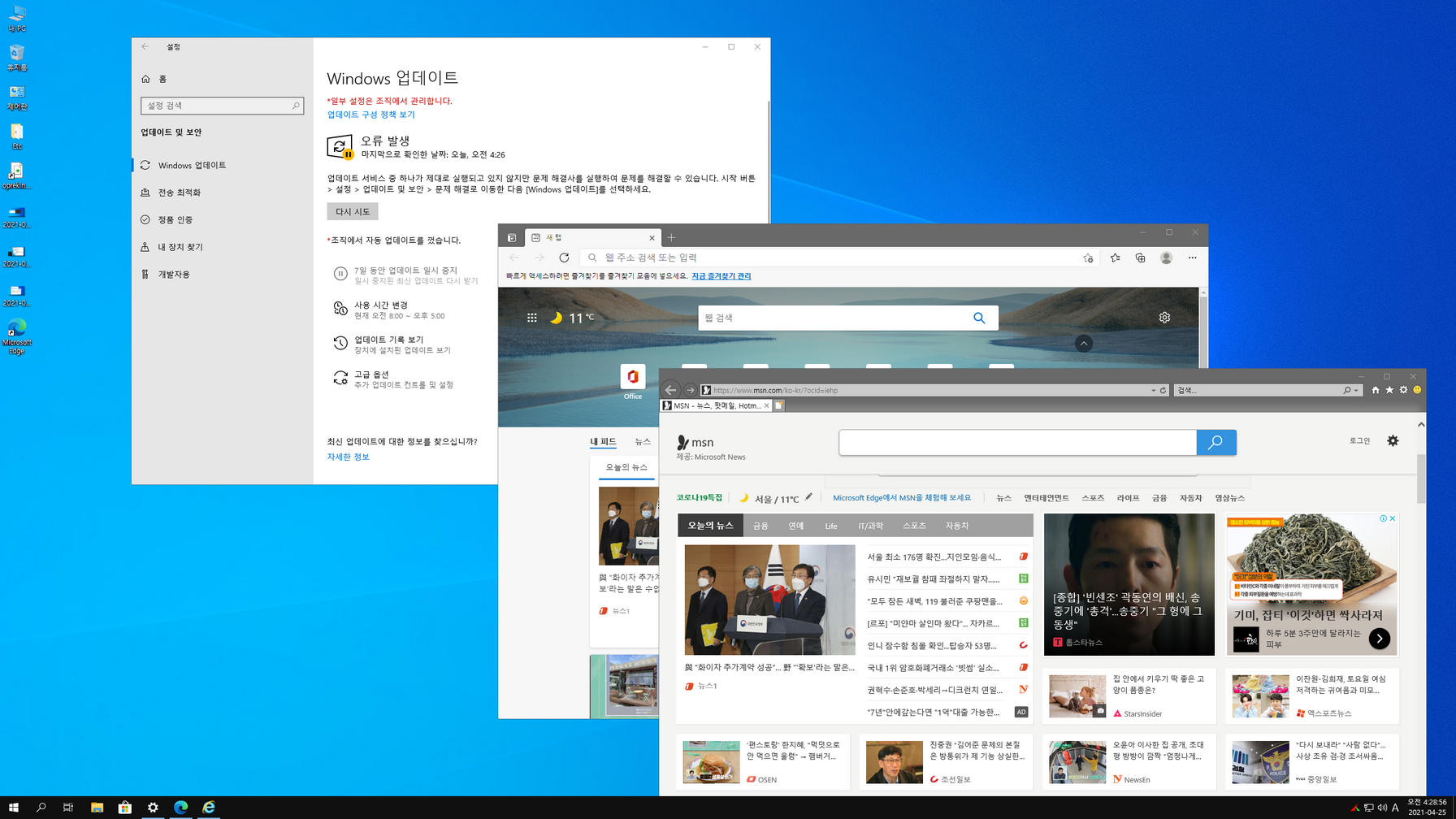Image resolution: width=1456 pixels, height=819 pixels.
Task: Open MSN settings gear icon
Action: pos(1393,440)
